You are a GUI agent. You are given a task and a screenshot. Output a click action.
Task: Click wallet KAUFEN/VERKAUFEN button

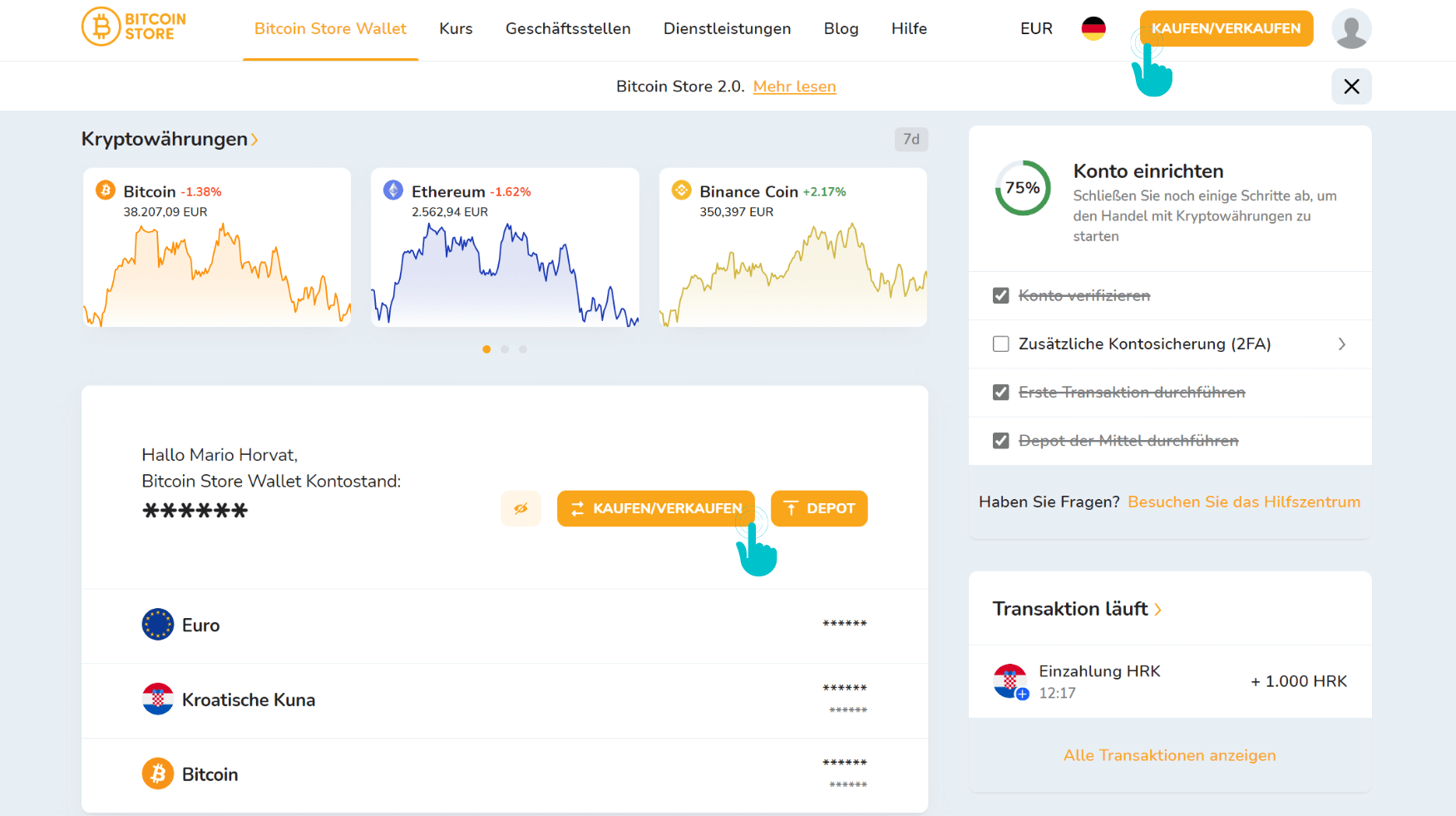click(x=656, y=508)
